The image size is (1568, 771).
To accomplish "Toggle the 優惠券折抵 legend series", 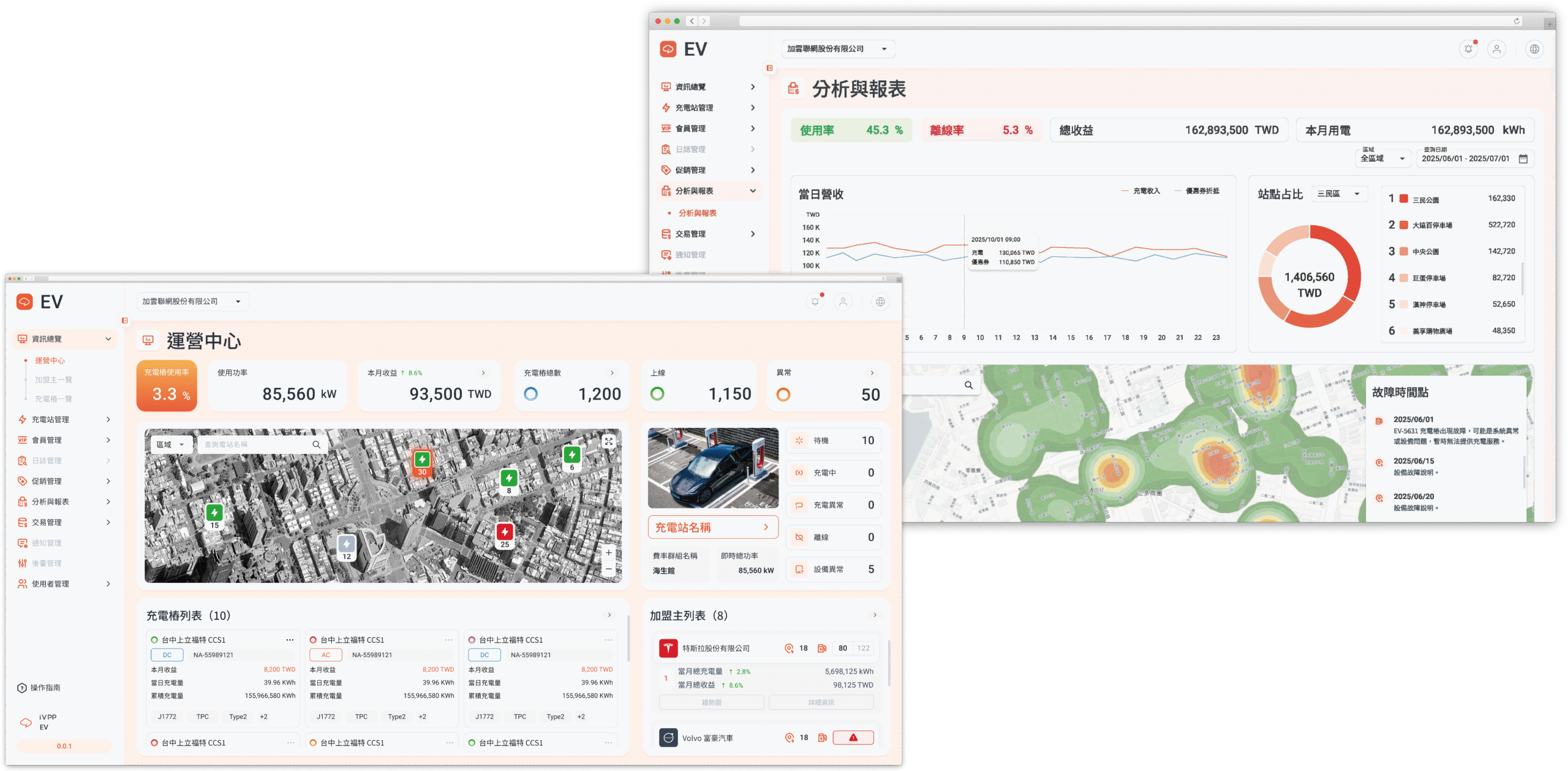I will [1197, 191].
